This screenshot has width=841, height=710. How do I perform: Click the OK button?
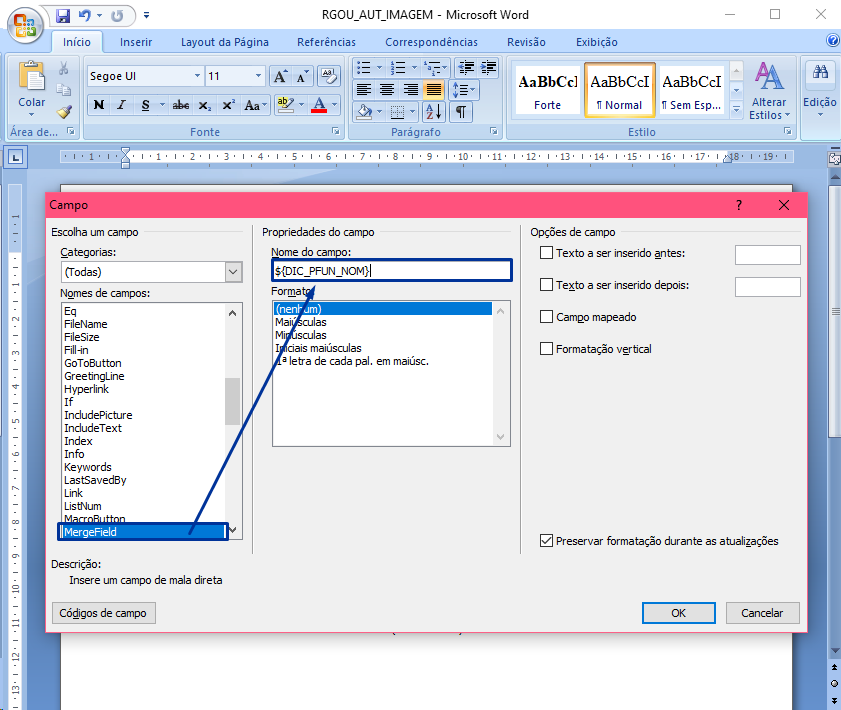pos(678,613)
